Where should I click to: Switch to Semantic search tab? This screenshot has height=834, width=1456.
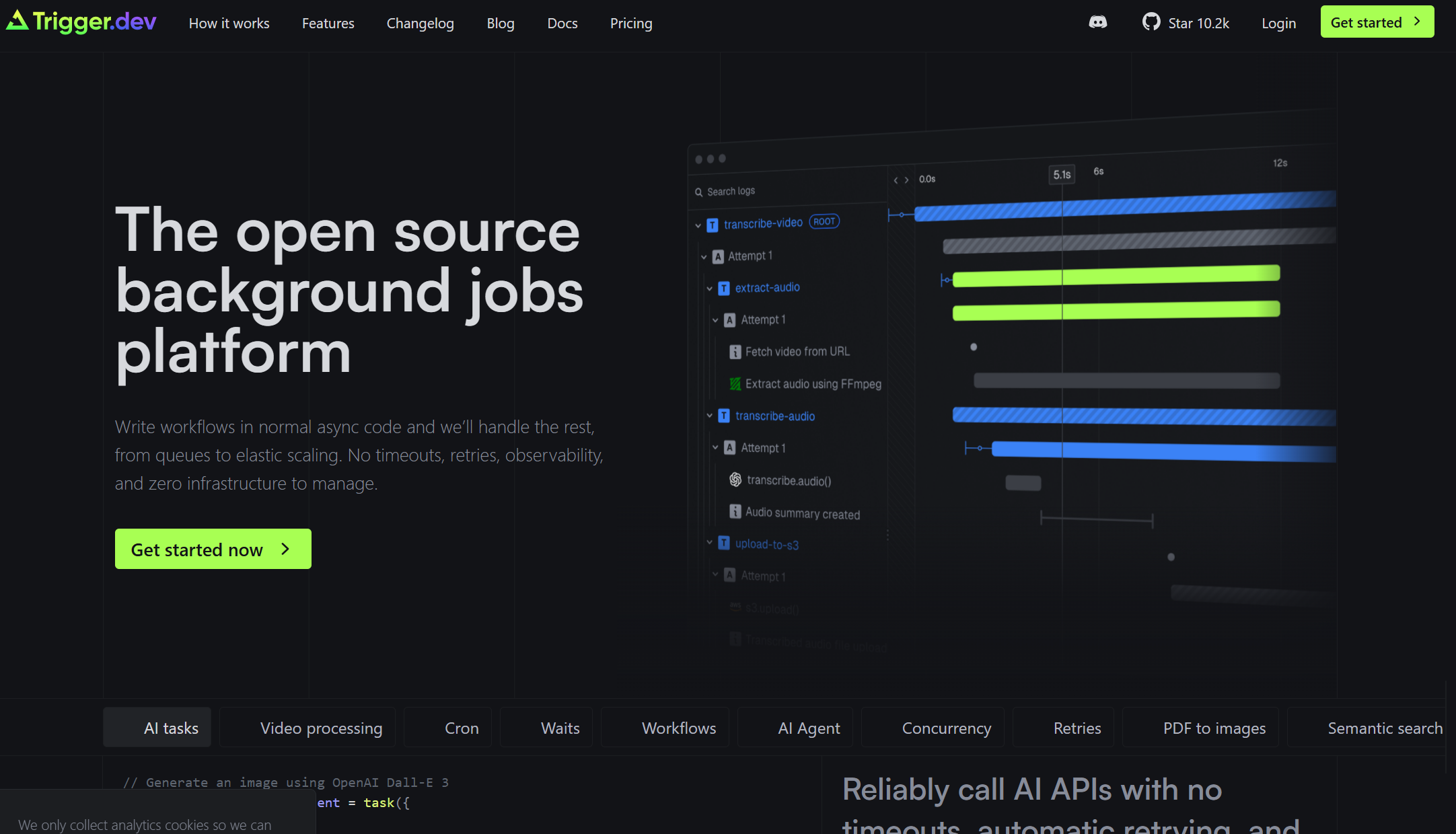coord(1367,728)
